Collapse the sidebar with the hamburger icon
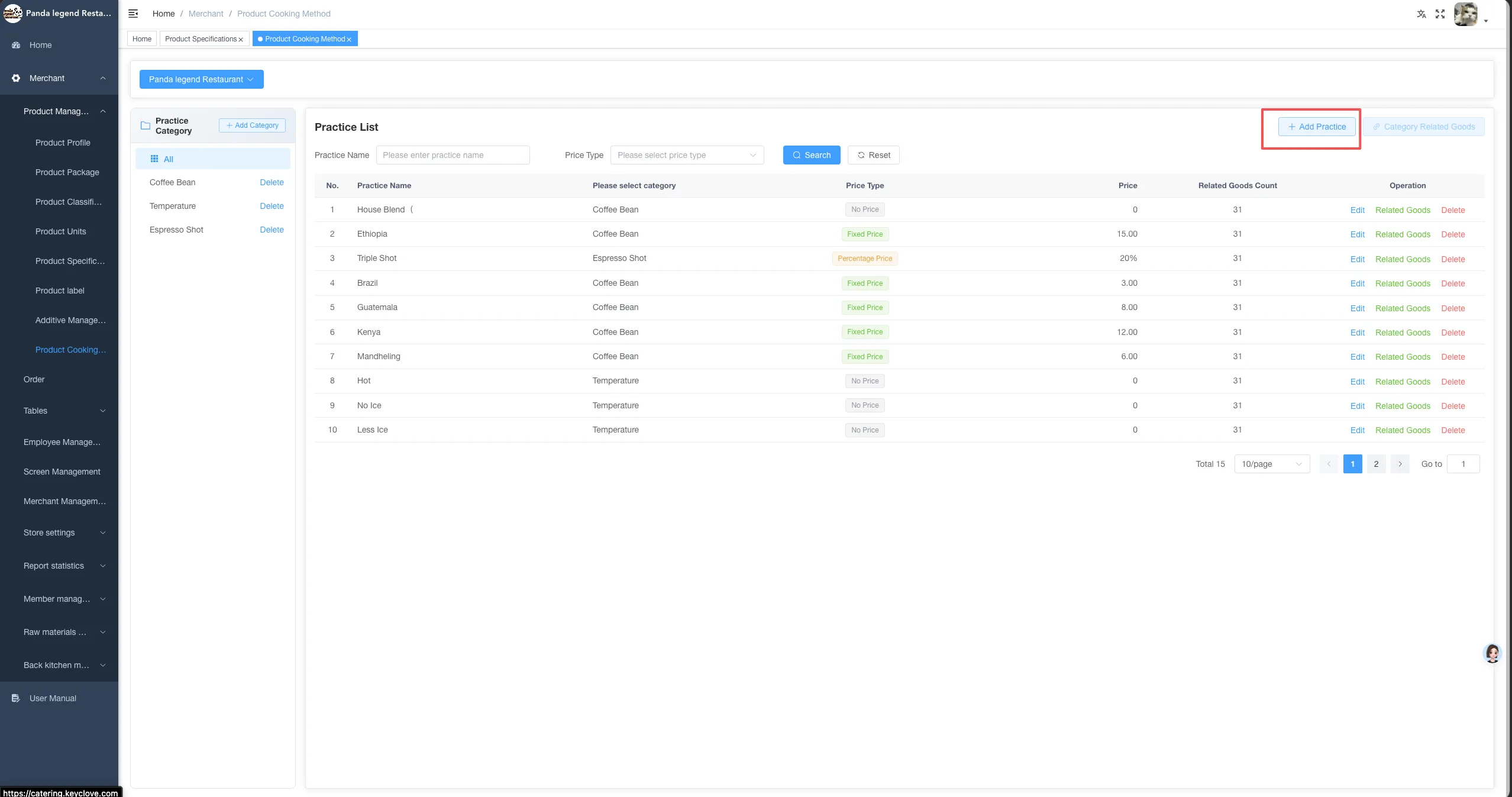The width and height of the screenshot is (1512, 797). [x=133, y=14]
